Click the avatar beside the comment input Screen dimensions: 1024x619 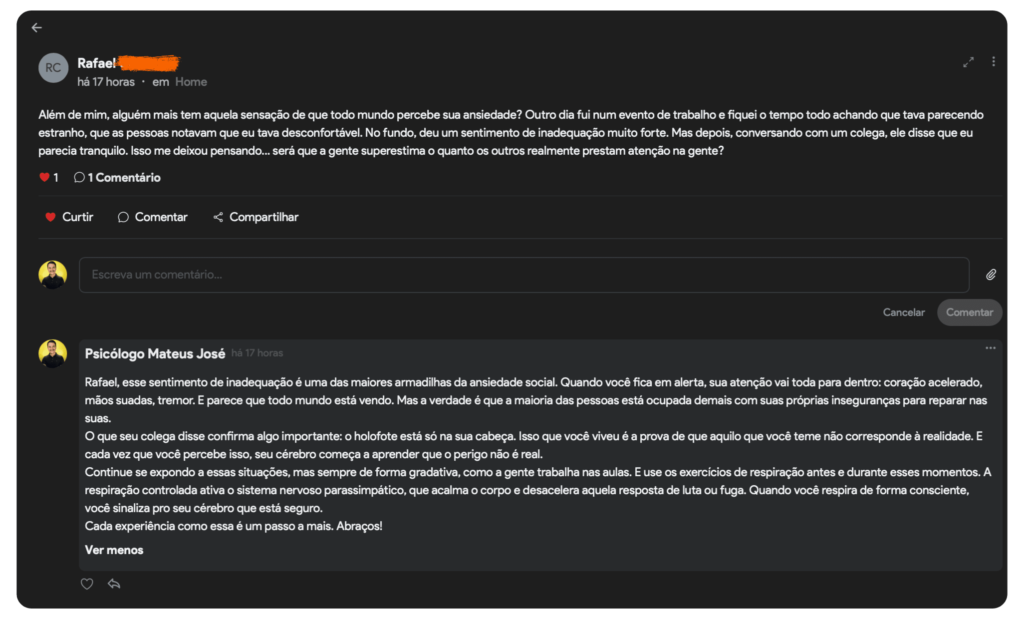[53, 275]
